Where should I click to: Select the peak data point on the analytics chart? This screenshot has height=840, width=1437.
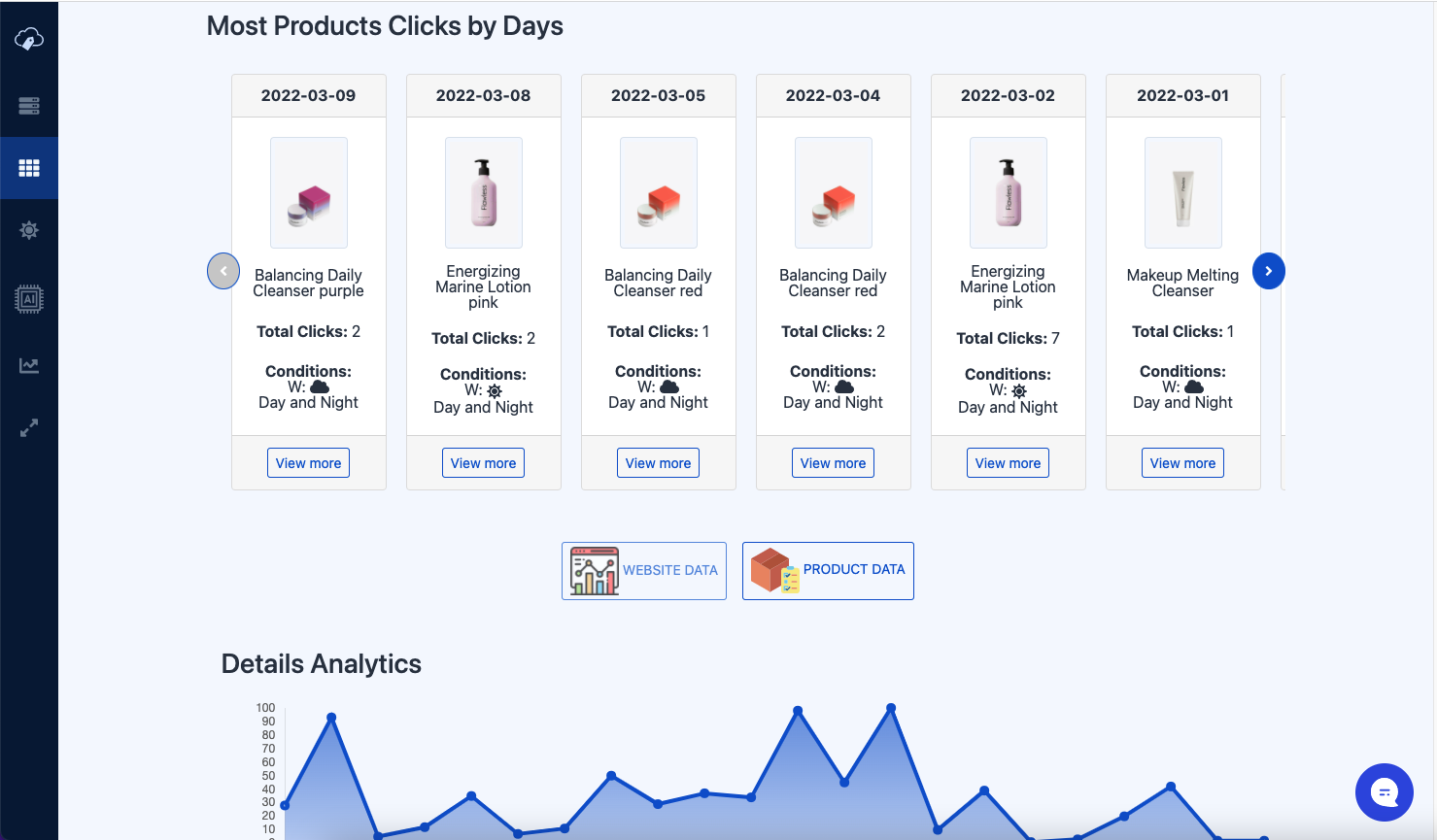(892, 709)
